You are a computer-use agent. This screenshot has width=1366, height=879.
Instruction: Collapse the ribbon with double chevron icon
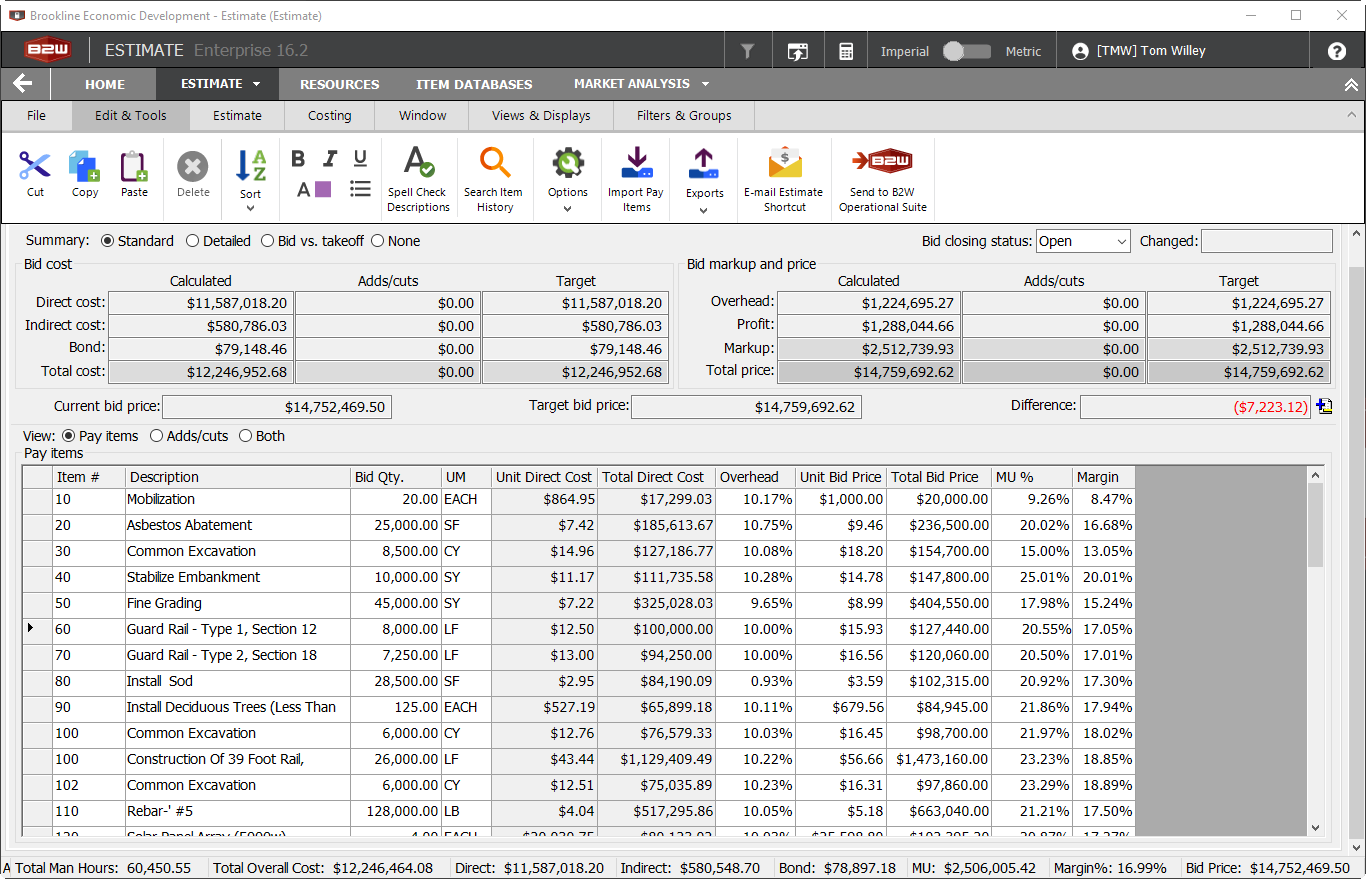(x=1350, y=84)
